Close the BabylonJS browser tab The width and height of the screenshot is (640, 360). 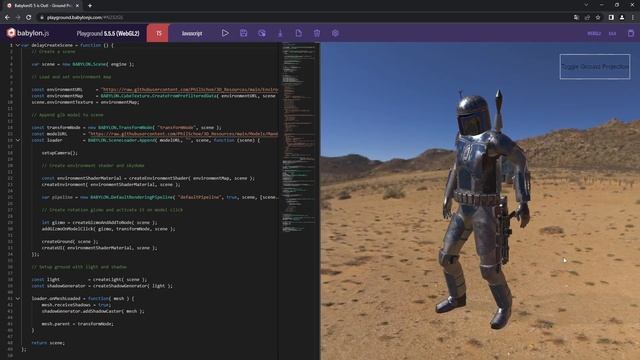tap(77, 6)
